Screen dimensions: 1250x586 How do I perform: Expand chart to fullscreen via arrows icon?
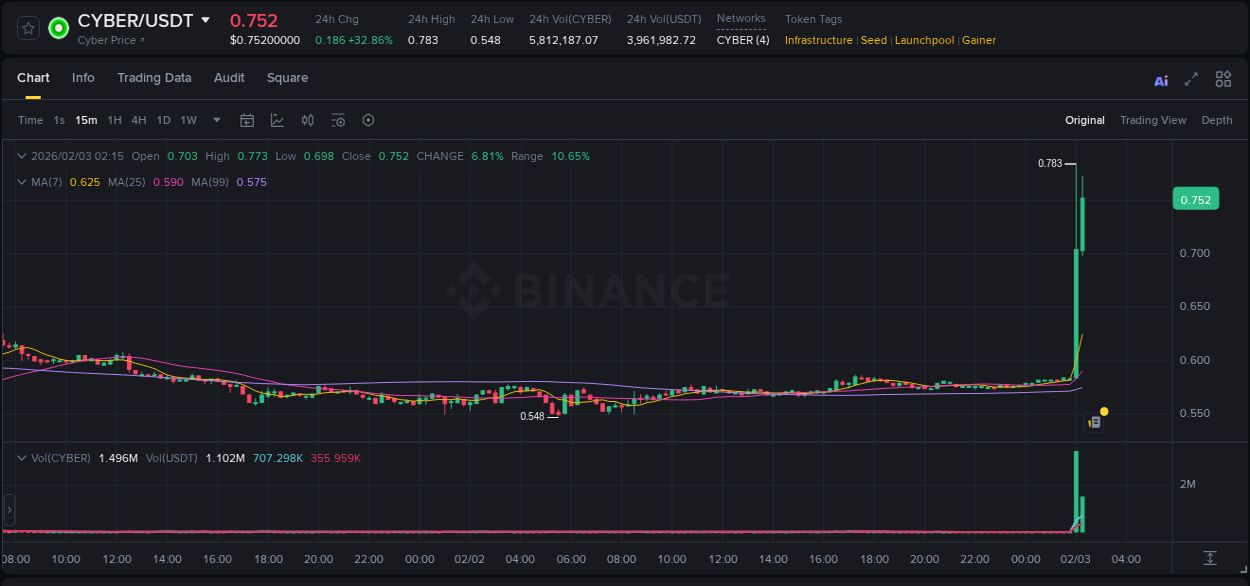(x=1191, y=79)
